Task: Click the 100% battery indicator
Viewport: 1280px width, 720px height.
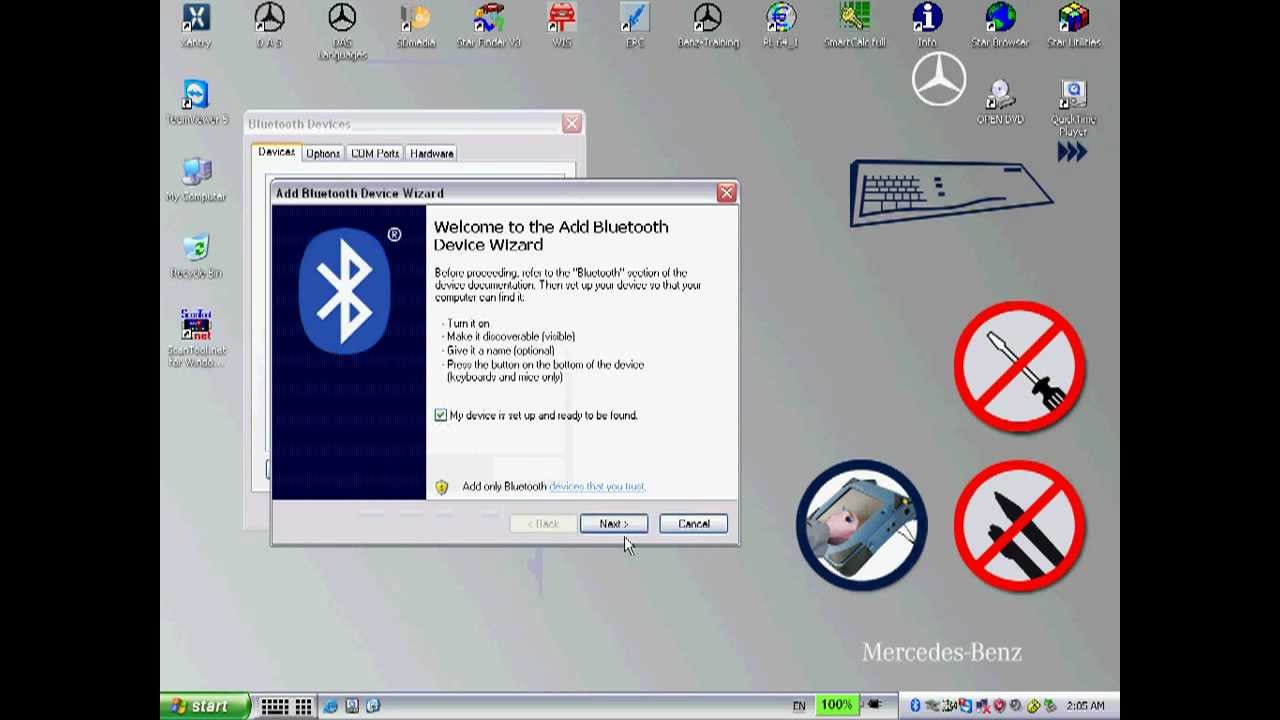Action: [837, 706]
